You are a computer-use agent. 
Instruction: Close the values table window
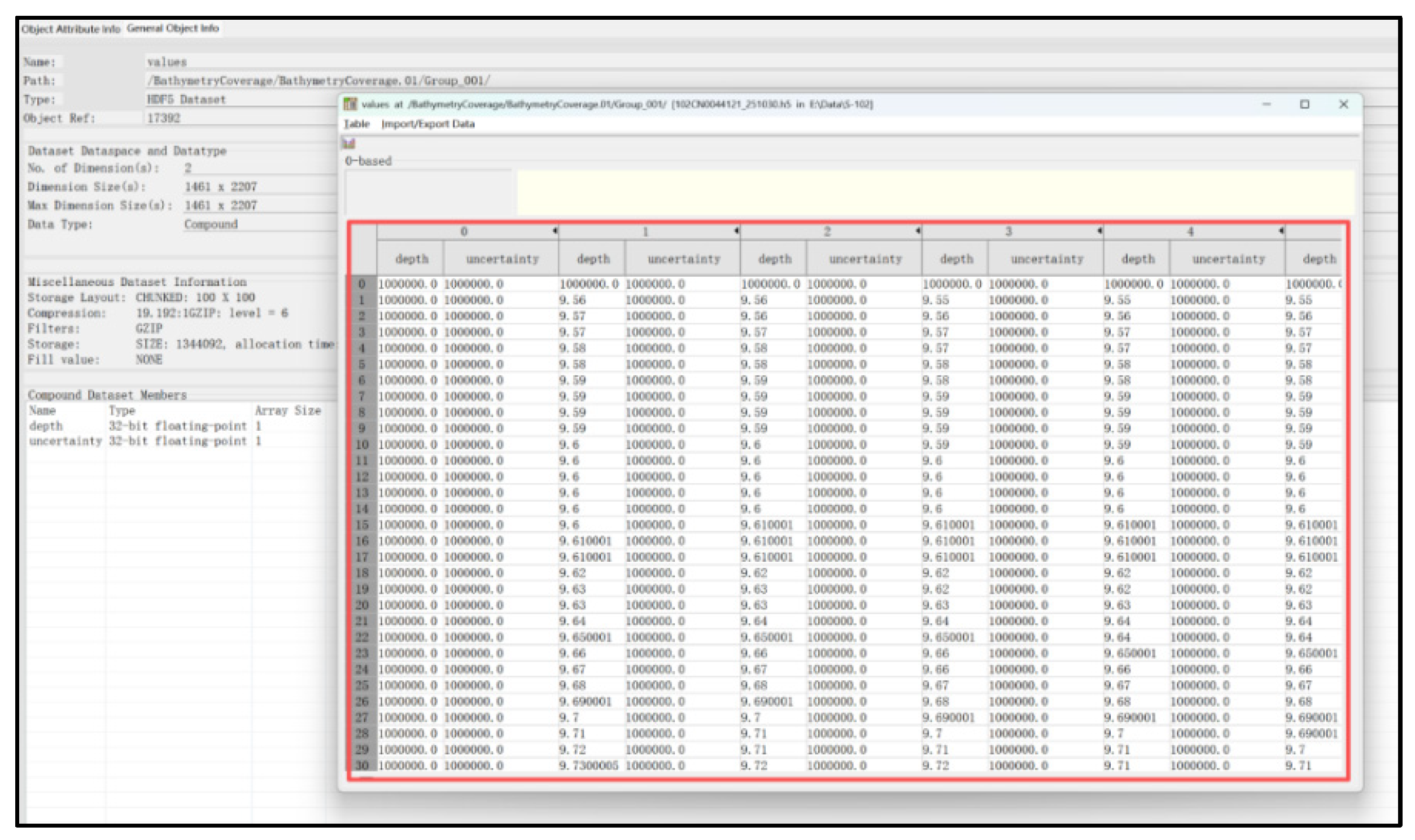click(1343, 104)
